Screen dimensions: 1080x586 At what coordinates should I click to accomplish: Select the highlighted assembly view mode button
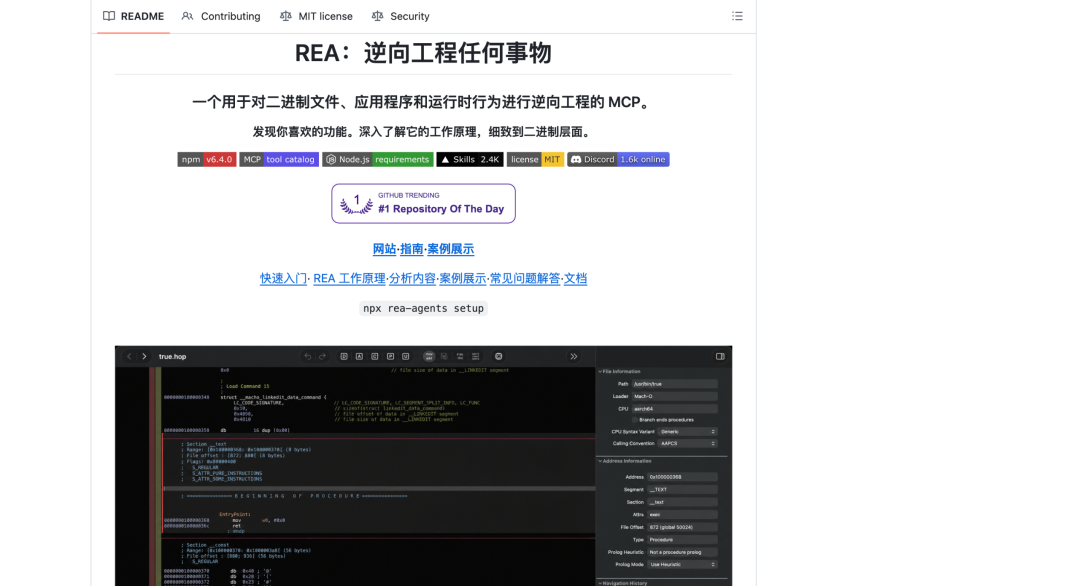(428, 356)
